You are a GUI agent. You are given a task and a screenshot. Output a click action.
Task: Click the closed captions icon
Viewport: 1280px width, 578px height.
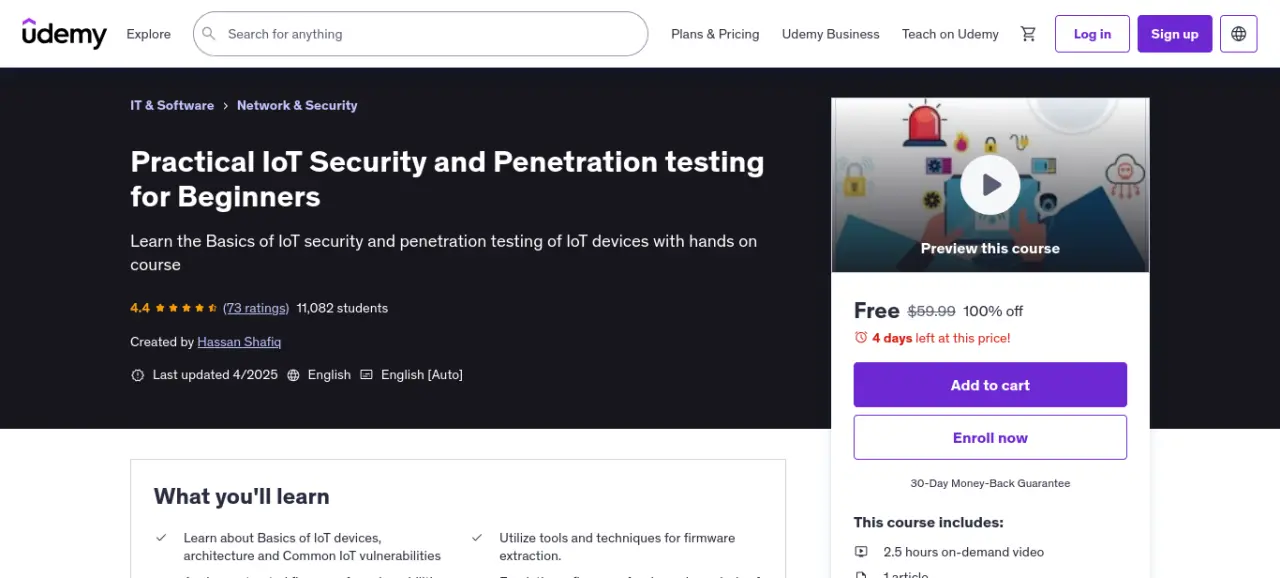366,375
